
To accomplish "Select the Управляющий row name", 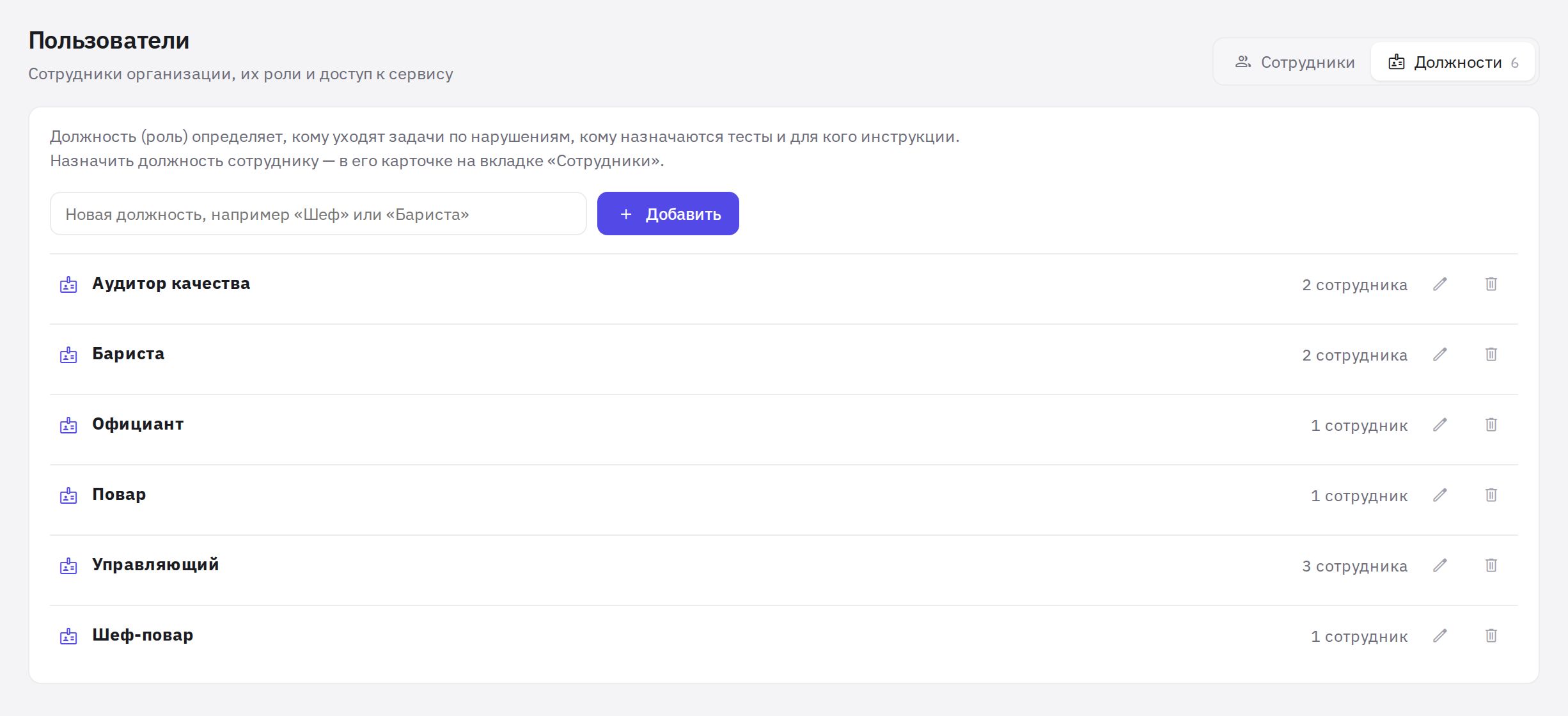I will coord(155,564).
